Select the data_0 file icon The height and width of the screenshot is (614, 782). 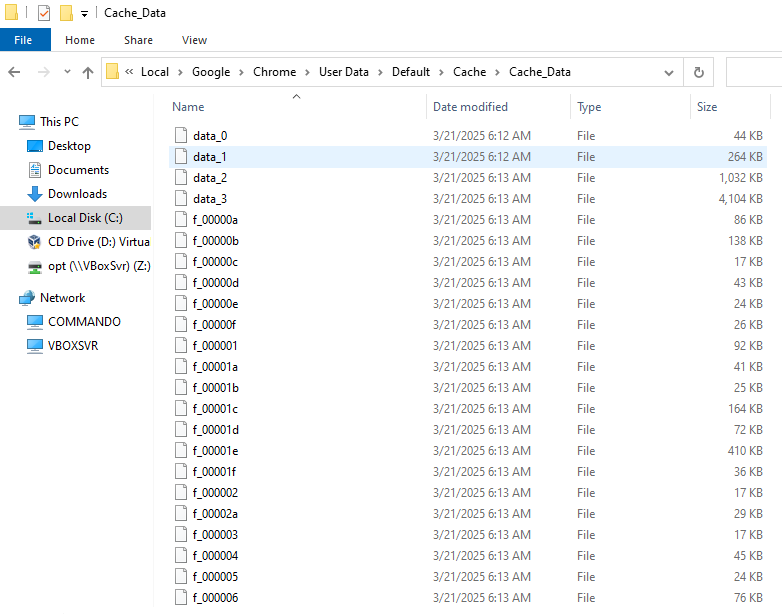point(181,135)
